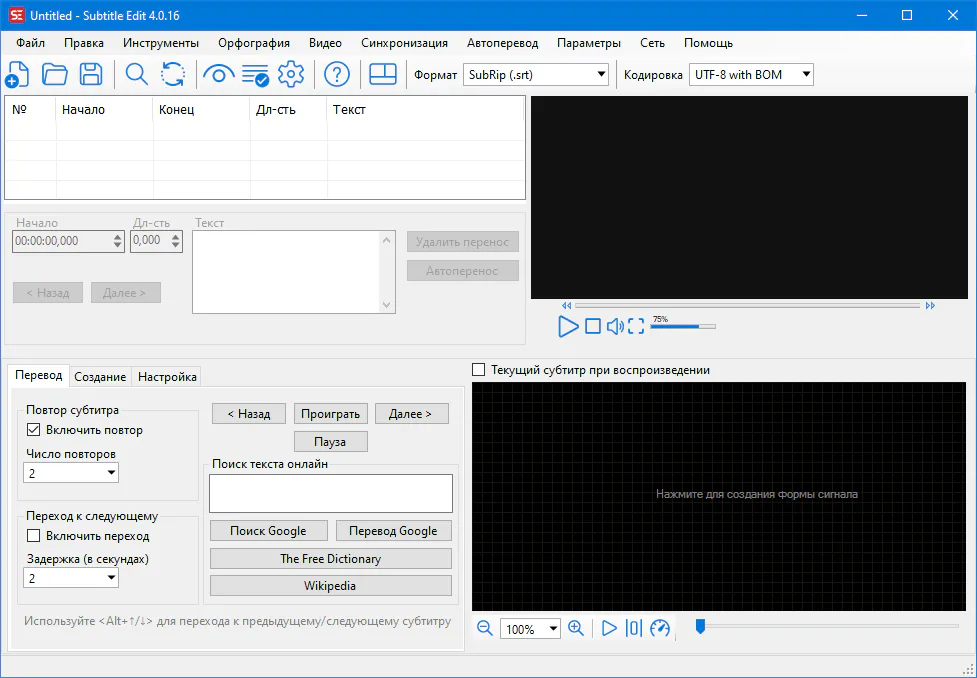Viewport: 977px width, 678px height.
Task: Play video in player controls
Action: [568, 326]
